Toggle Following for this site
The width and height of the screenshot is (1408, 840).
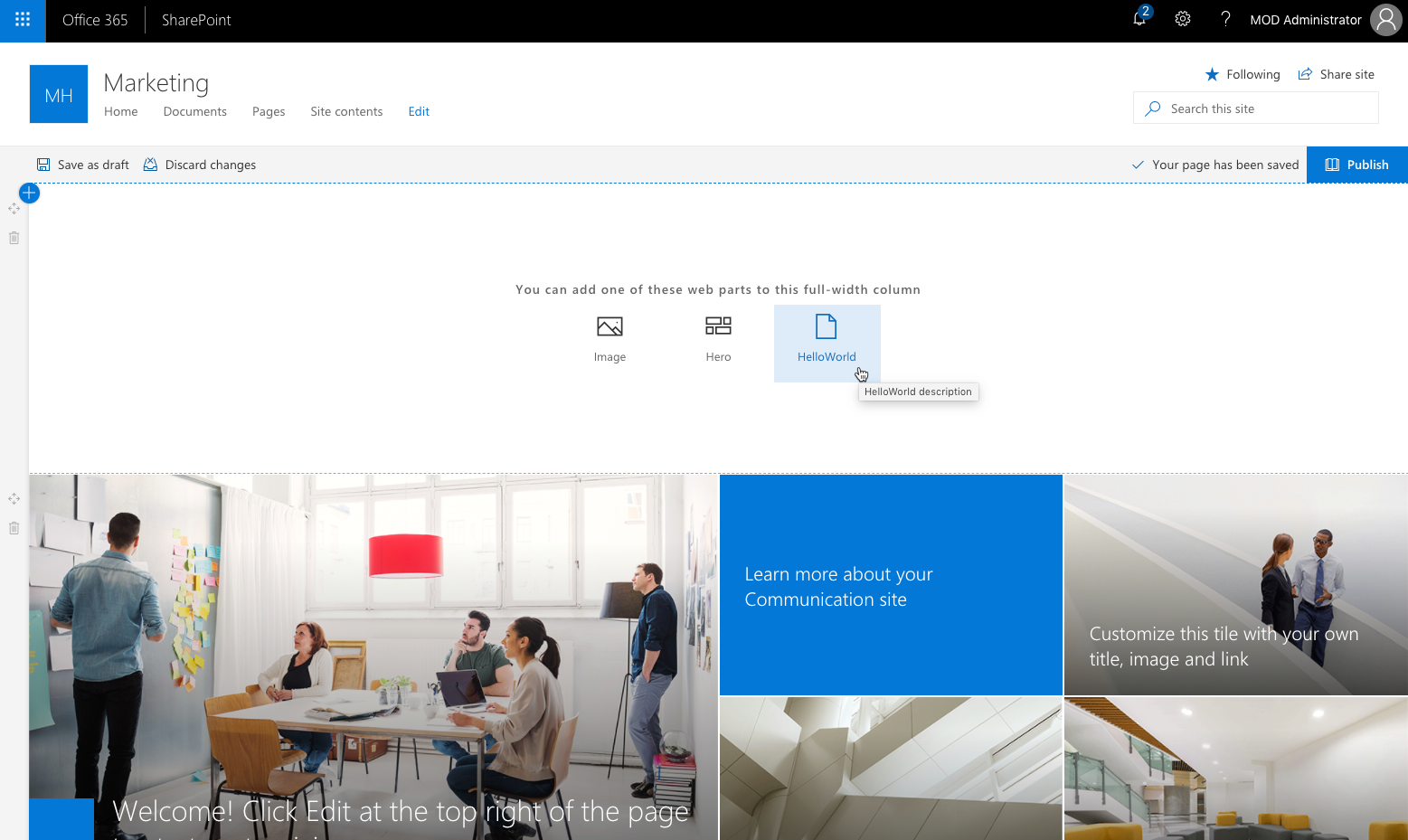[1243, 74]
